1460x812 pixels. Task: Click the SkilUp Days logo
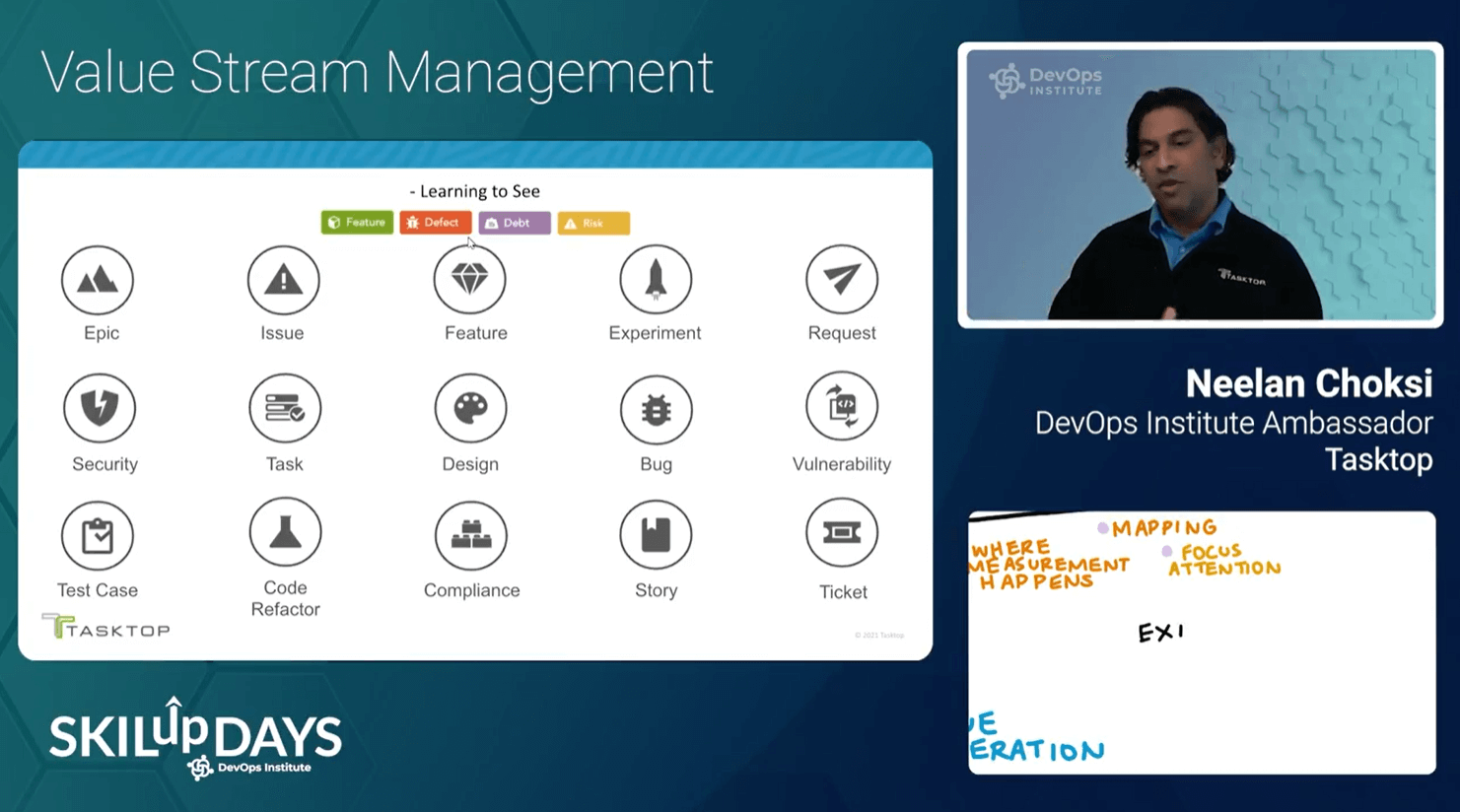(195, 739)
